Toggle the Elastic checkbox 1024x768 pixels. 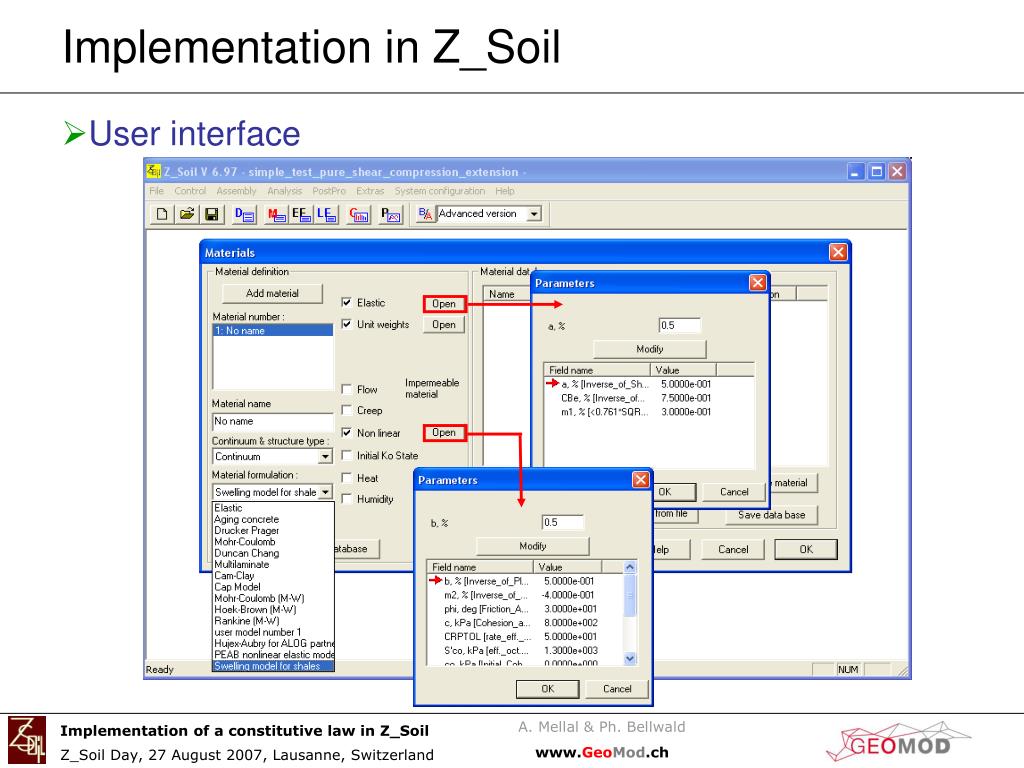347,302
